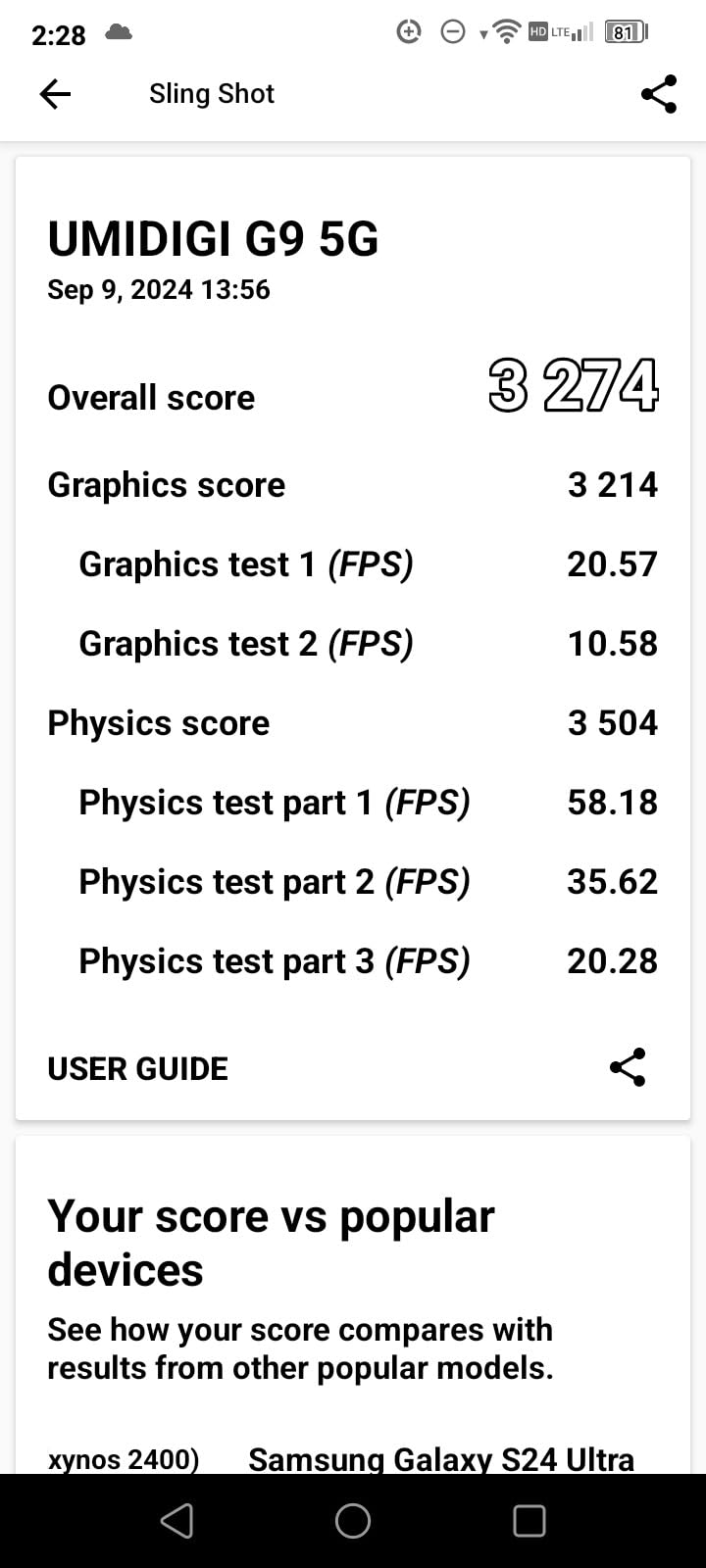Tap the Your score vs popular devices heading
Screen dimensions: 706x1568
click(x=272, y=1243)
